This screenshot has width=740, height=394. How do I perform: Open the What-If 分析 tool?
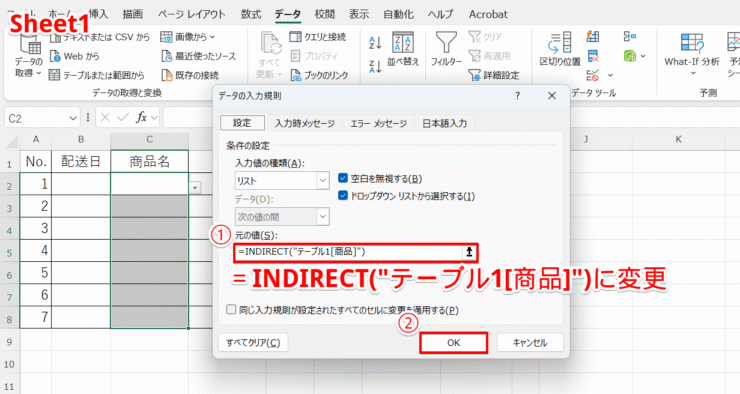click(x=692, y=54)
